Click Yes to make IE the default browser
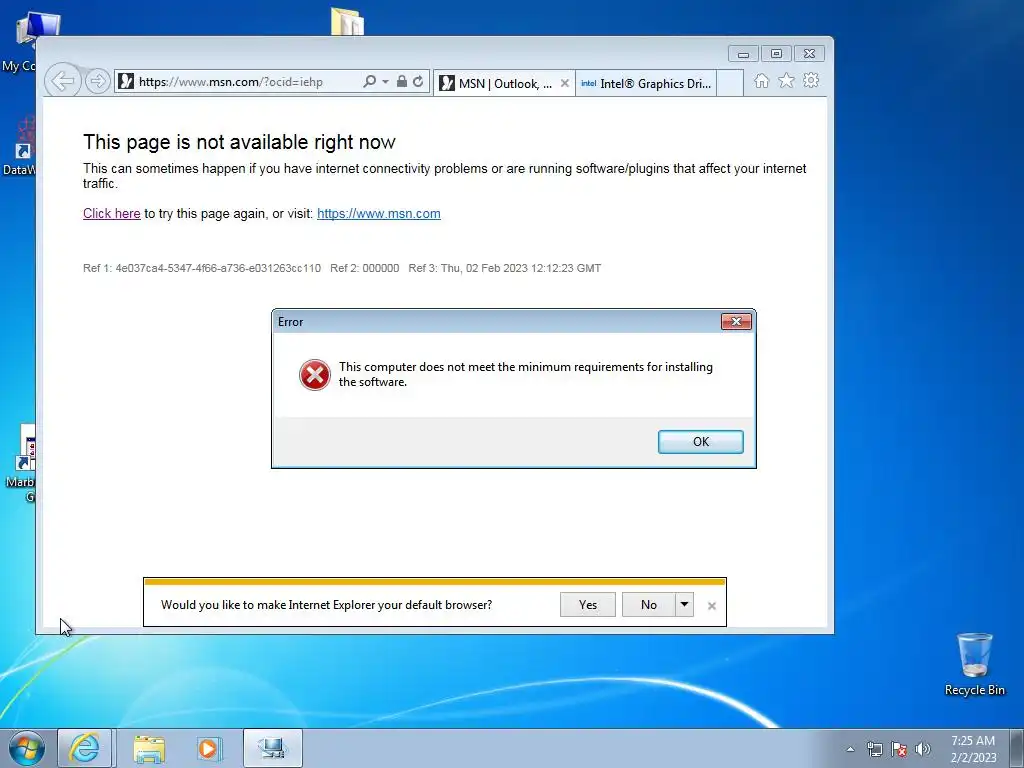The height and width of the screenshot is (768, 1024). click(x=588, y=605)
